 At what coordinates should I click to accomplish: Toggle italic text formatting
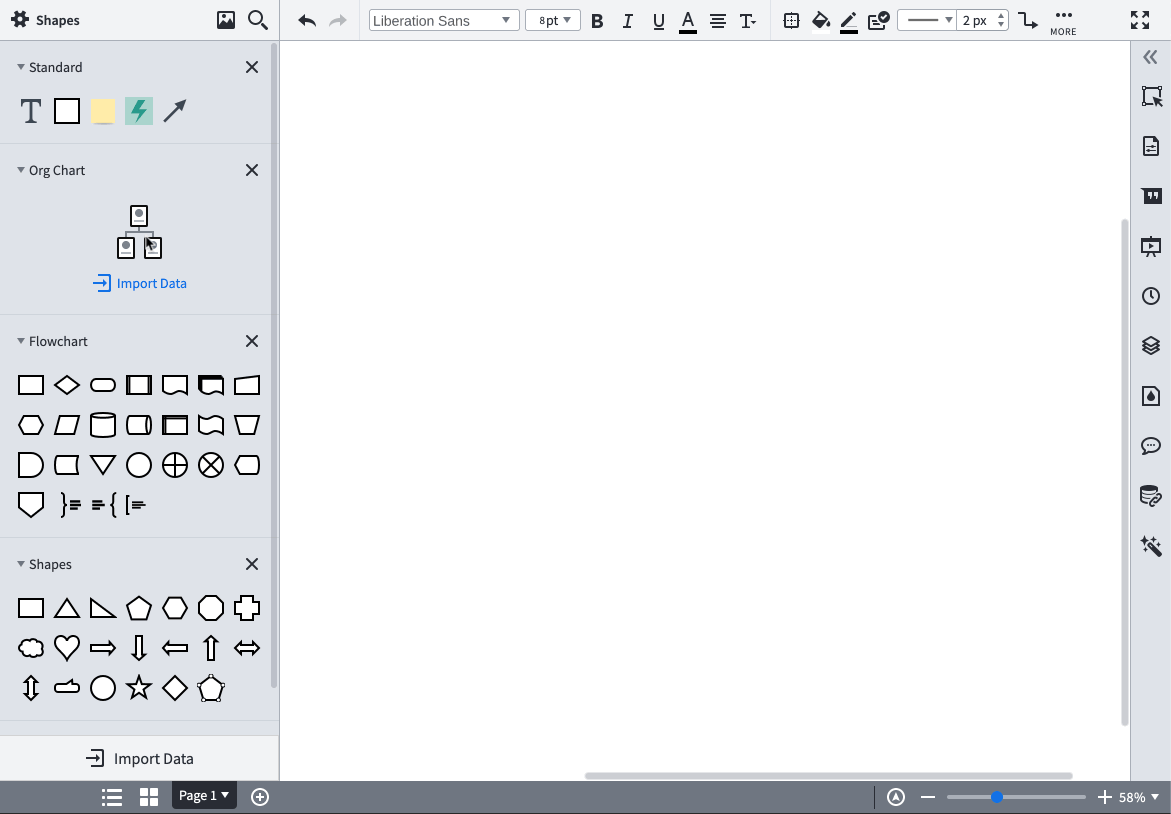tap(627, 20)
